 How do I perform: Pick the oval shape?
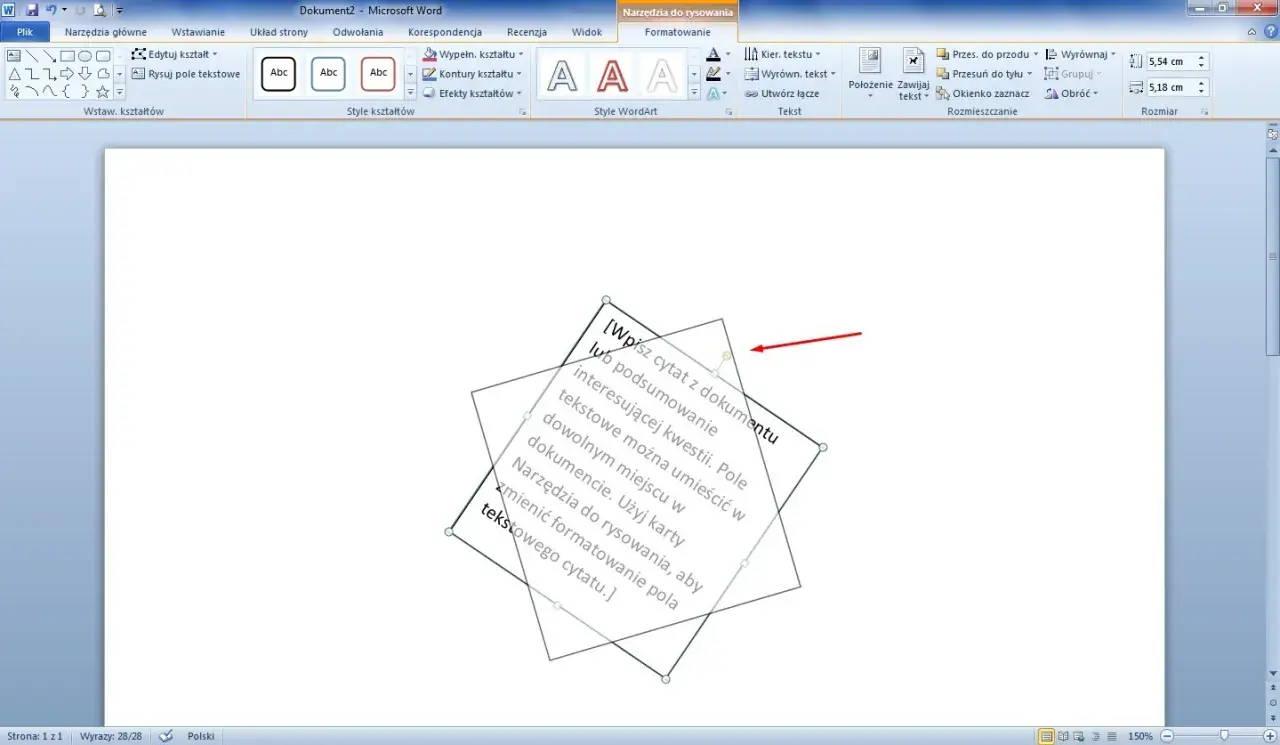click(86, 56)
